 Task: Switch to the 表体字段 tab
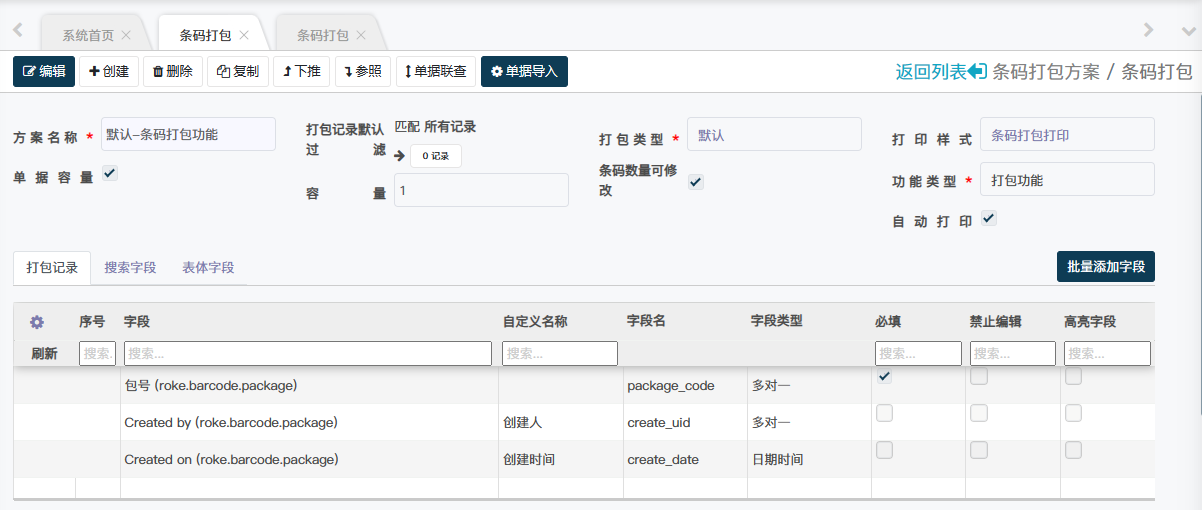coord(208,268)
